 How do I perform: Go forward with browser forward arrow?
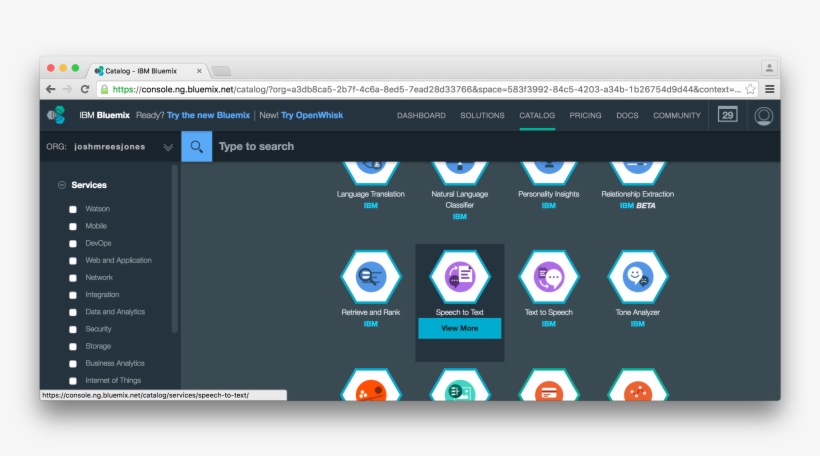tap(67, 89)
